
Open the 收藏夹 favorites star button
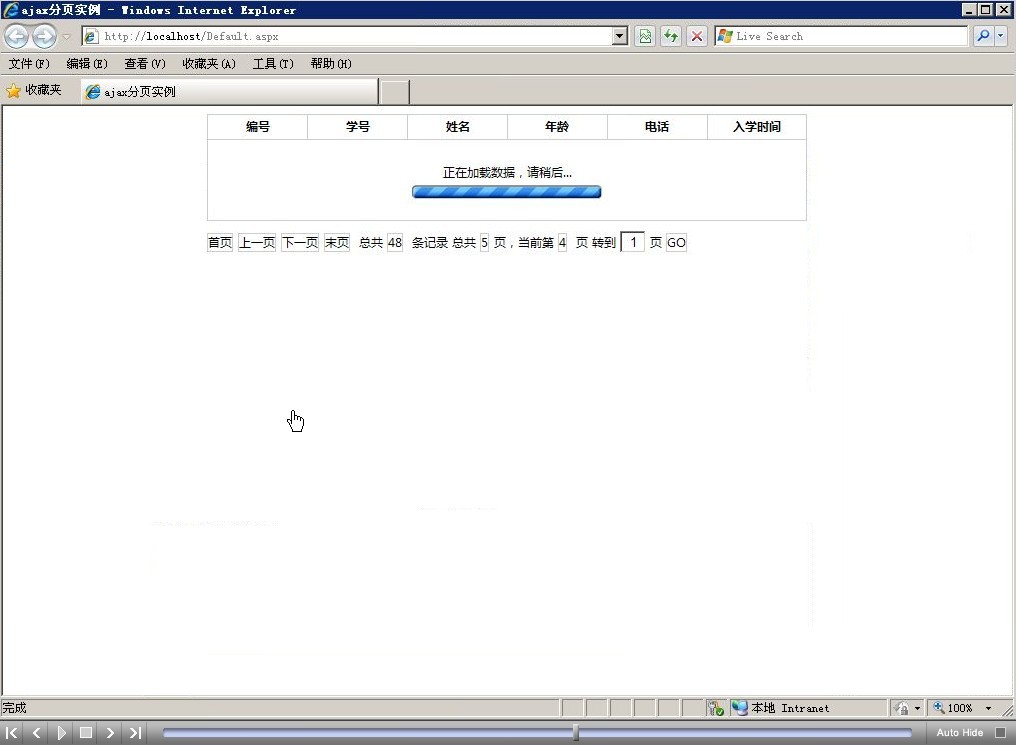tap(34, 91)
